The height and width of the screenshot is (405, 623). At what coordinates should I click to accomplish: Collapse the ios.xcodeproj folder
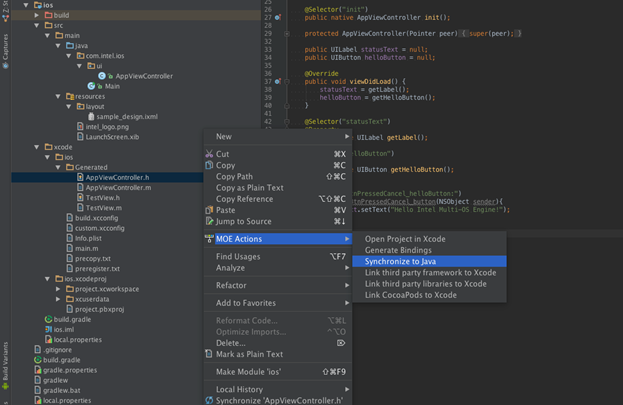coord(47,279)
